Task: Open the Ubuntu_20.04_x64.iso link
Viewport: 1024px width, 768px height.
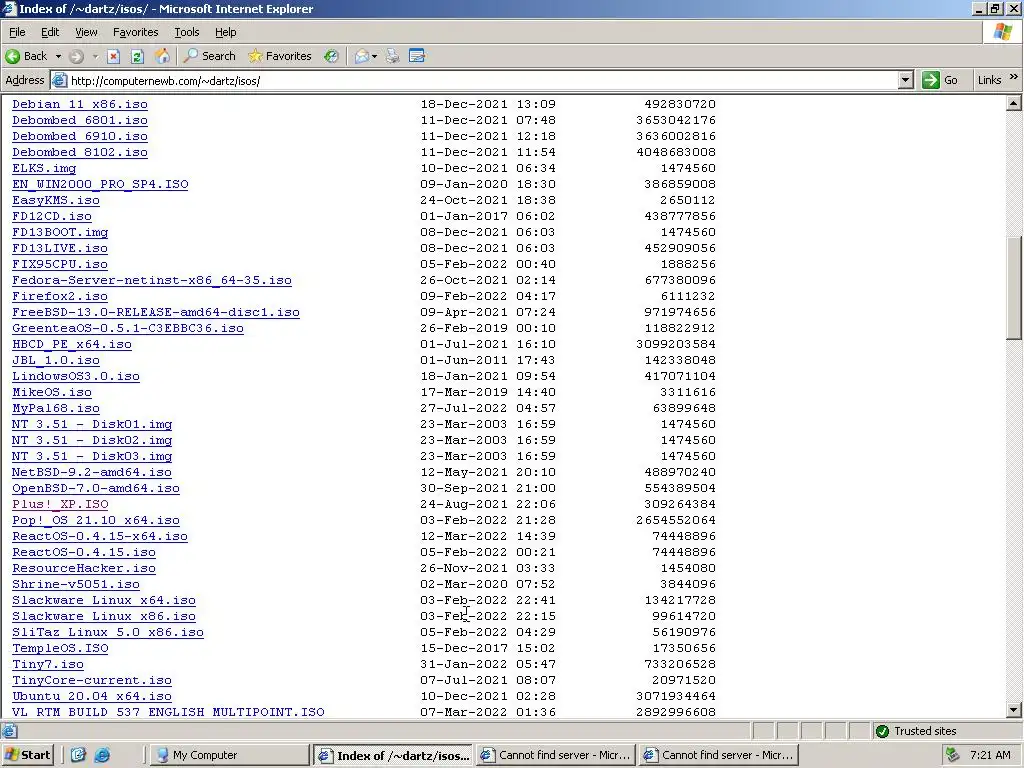Action: (92, 696)
